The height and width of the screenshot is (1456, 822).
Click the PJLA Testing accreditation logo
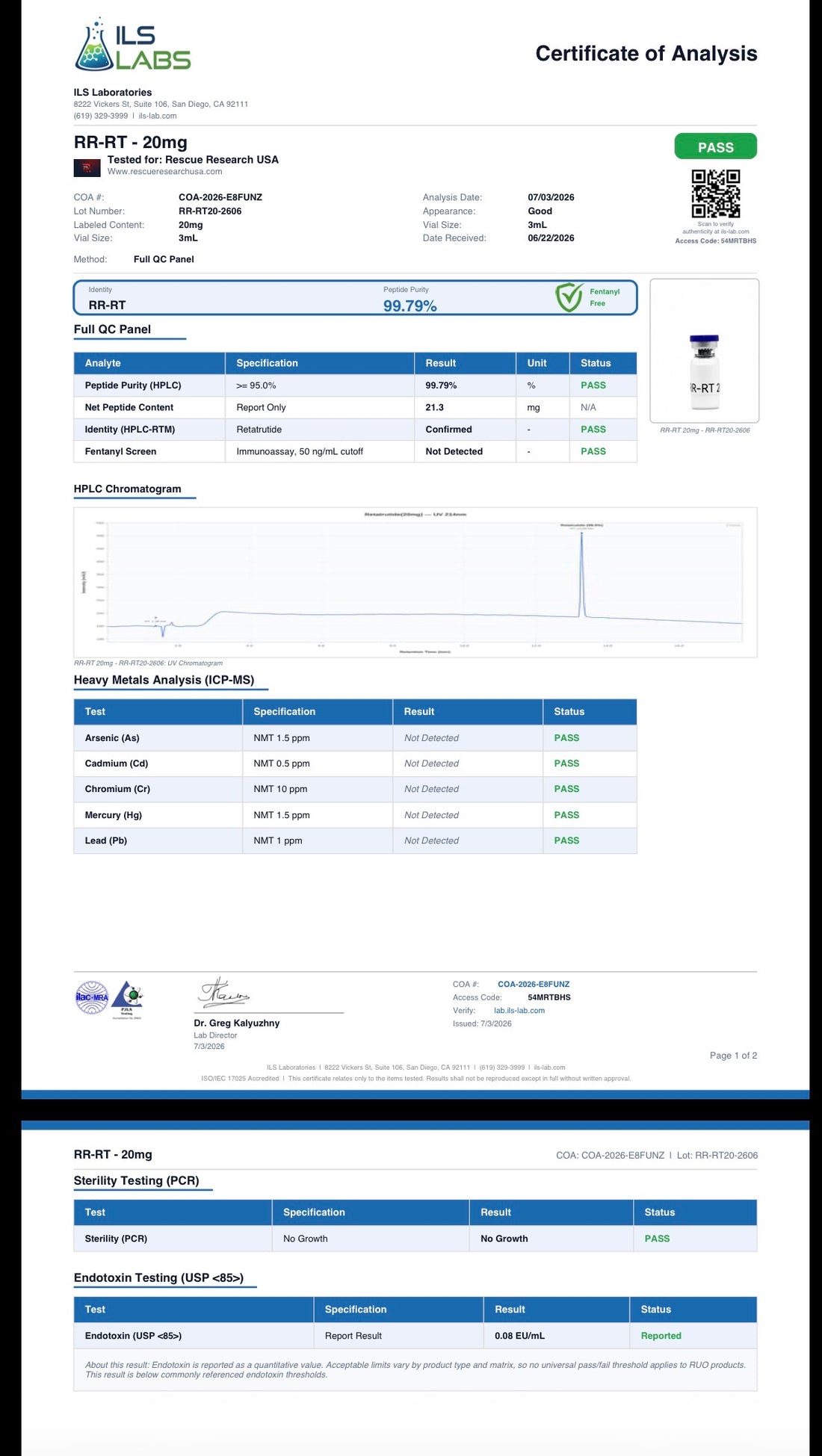(x=127, y=1000)
